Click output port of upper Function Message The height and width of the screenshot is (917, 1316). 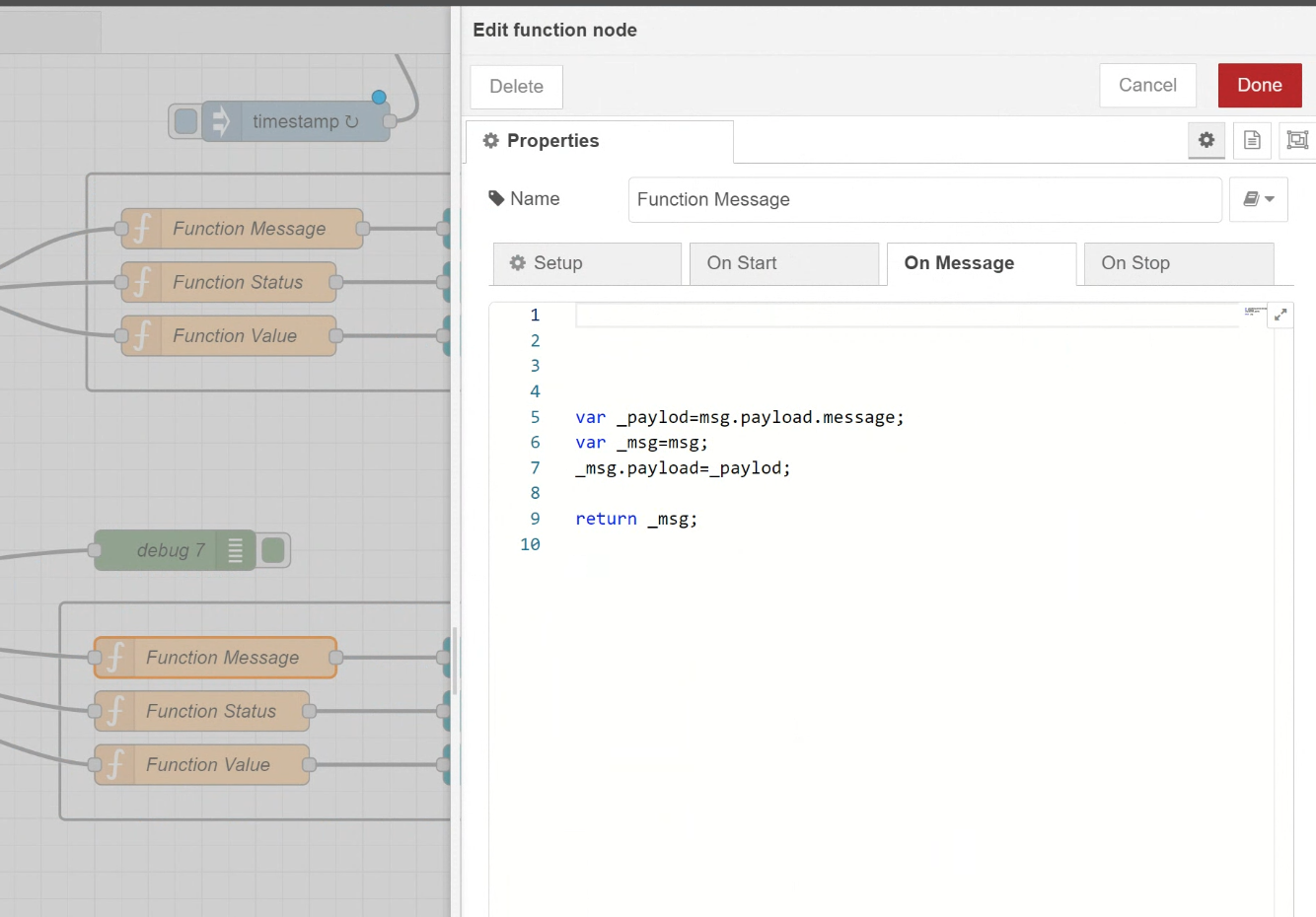coord(362,229)
